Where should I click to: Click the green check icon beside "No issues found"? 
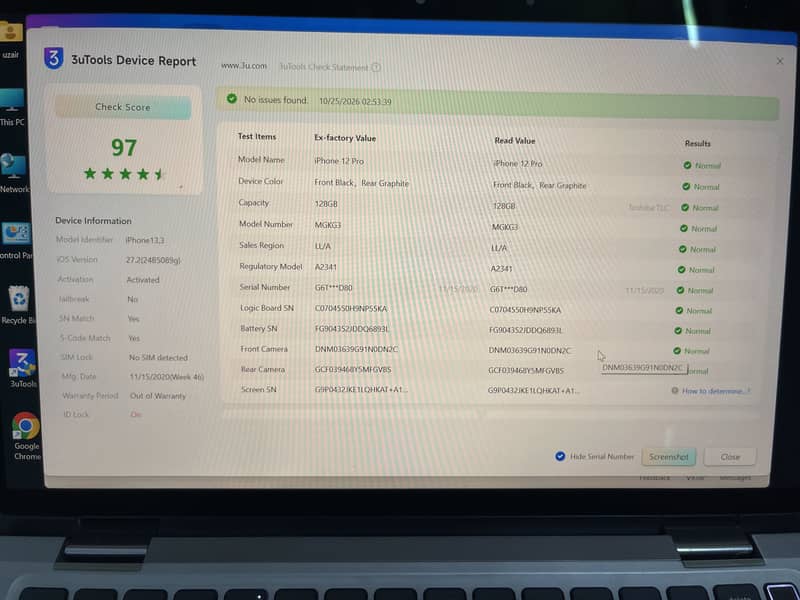pos(232,98)
